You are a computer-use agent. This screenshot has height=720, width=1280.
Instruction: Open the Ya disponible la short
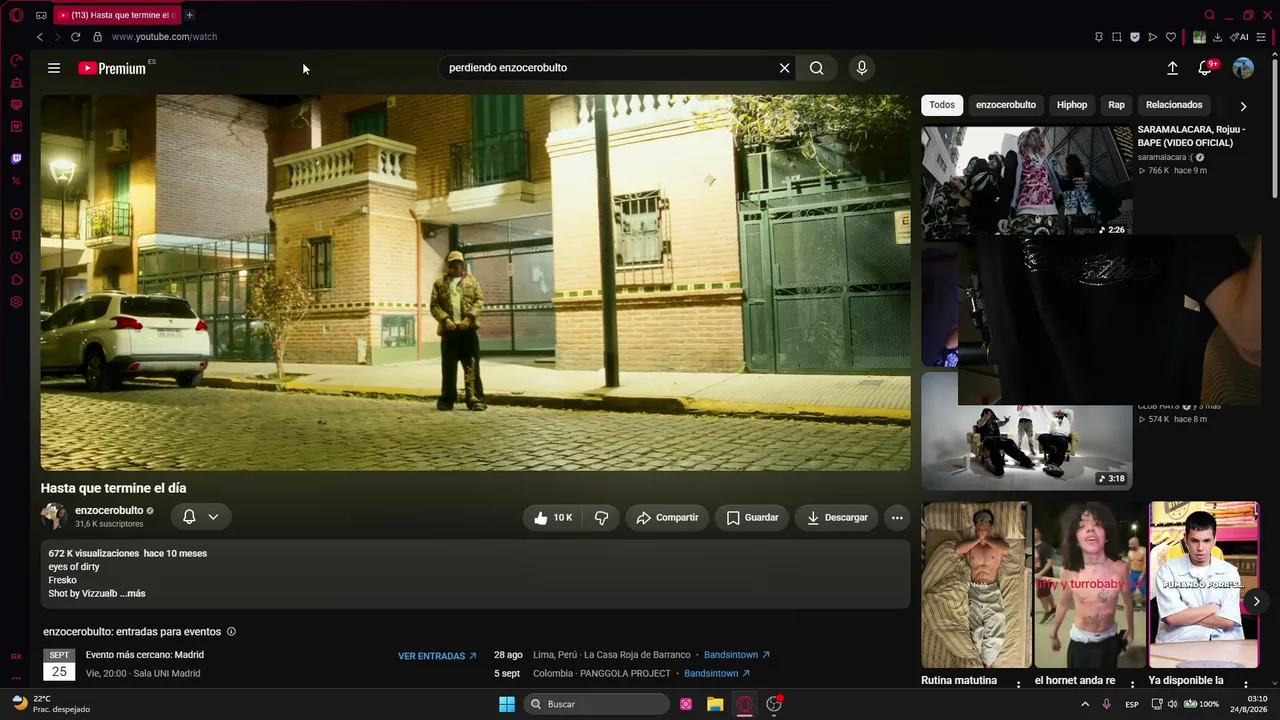pos(1204,585)
